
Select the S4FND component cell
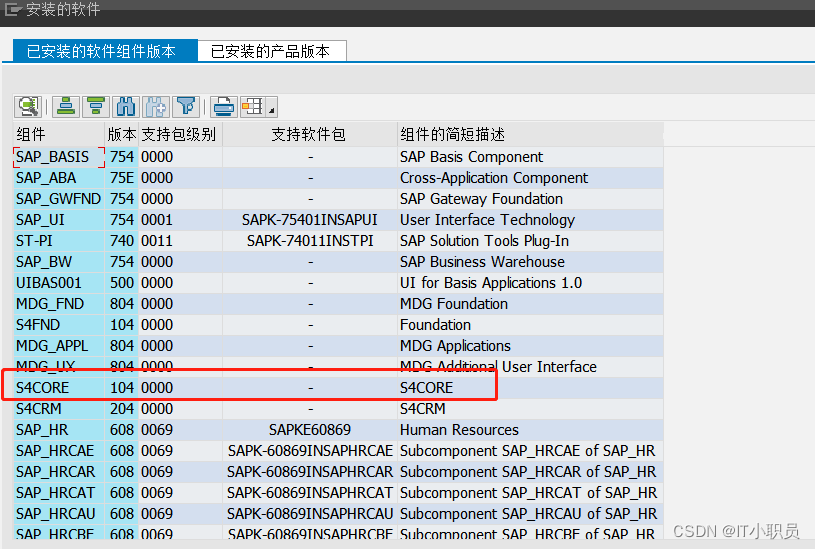59,325
